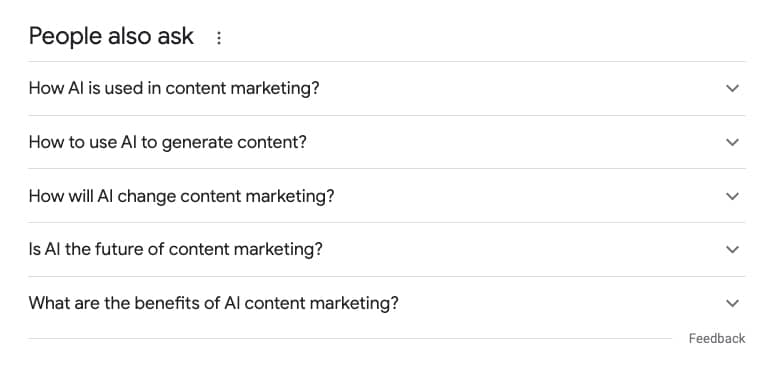The height and width of the screenshot is (365, 778).
Task: Expand chevron for Is AI the future question
Action: point(732,249)
